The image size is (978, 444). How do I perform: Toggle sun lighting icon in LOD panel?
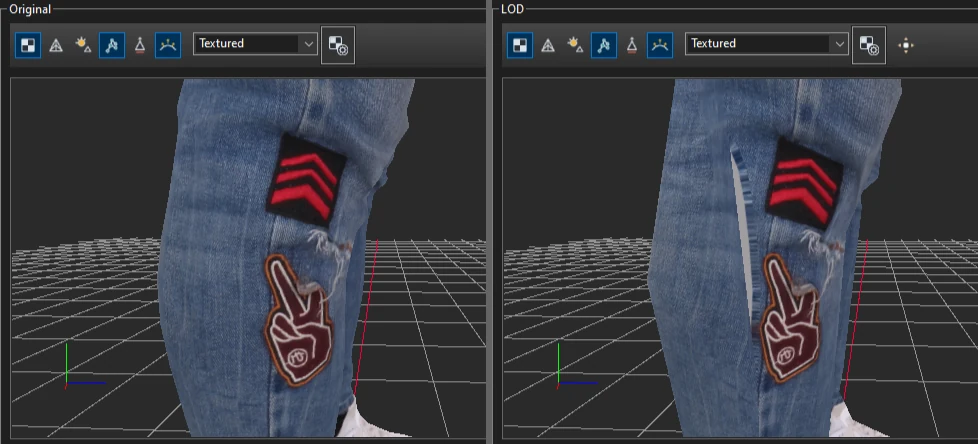(x=575, y=45)
